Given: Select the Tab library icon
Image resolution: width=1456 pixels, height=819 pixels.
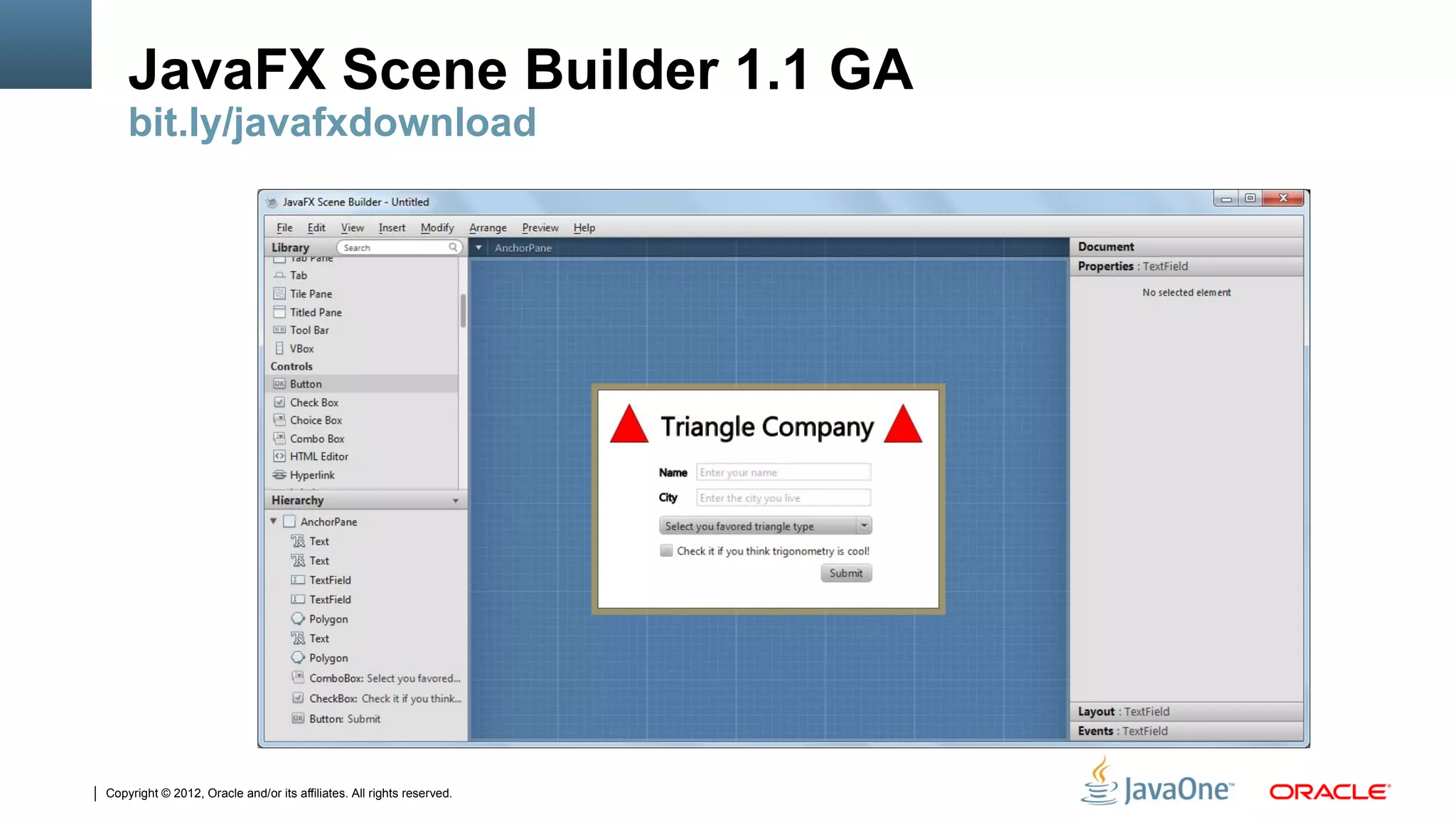Looking at the screenshot, I should tap(279, 275).
